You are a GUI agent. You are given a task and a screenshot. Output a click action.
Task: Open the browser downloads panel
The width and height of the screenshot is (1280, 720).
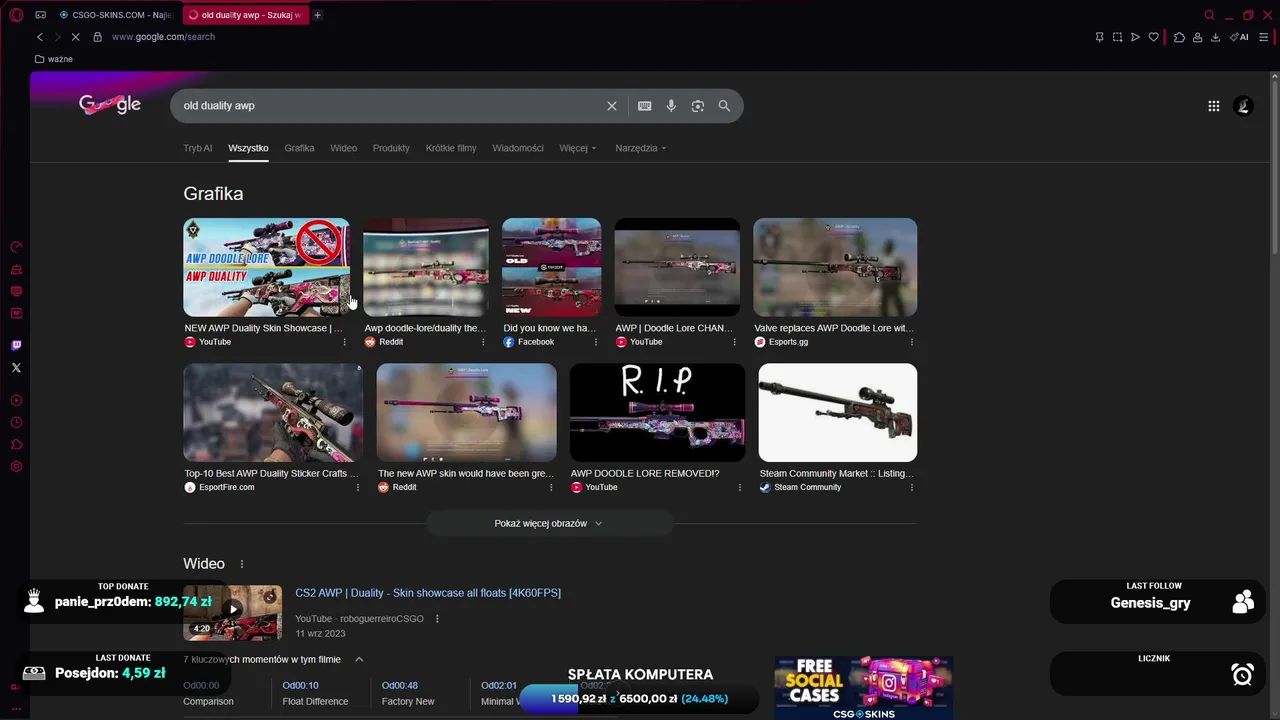pyautogui.click(x=1215, y=37)
